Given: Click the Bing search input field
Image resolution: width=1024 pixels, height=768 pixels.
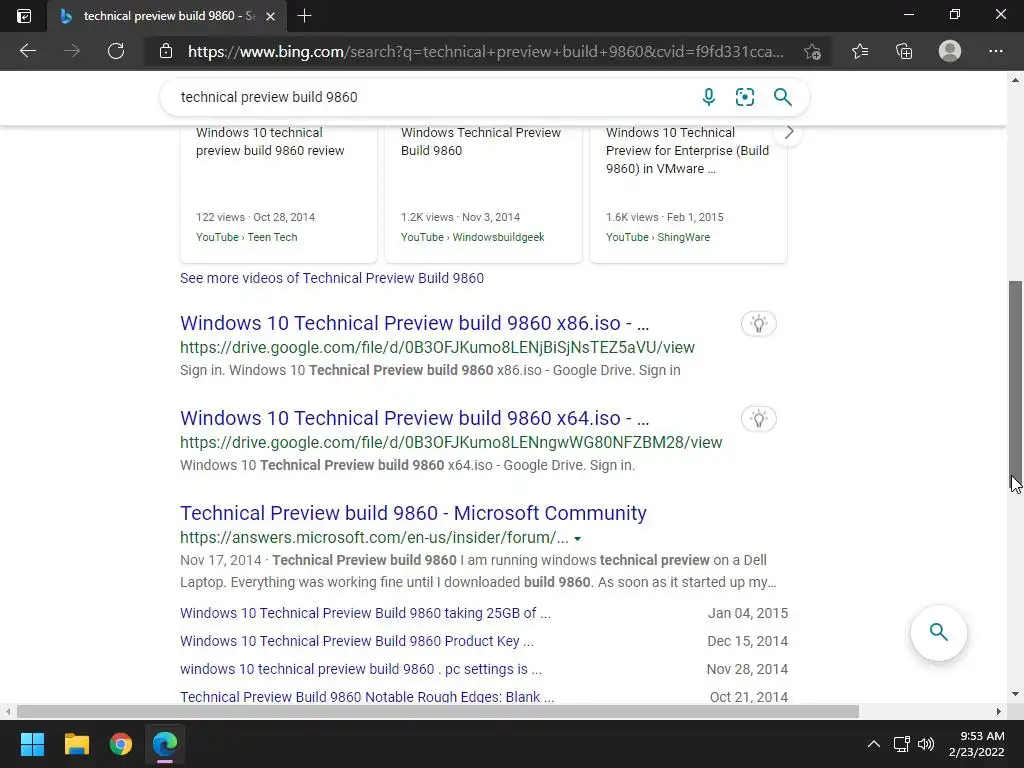Looking at the screenshot, I should 431,97.
